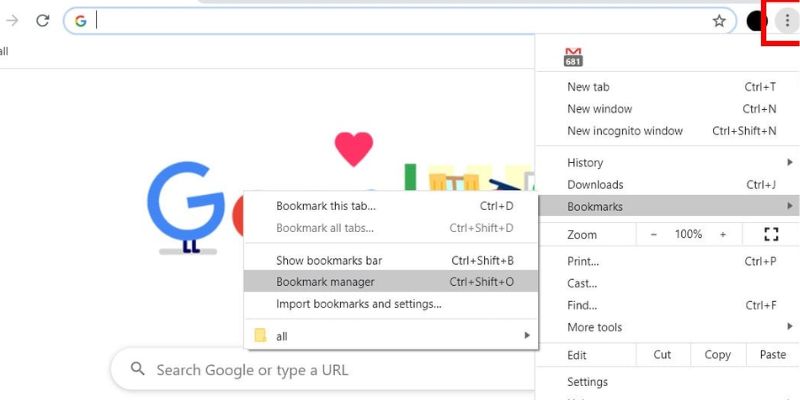Viewport: 800px width, 400px height.
Task: Click the bookmark star icon in address bar
Action: click(x=718, y=21)
